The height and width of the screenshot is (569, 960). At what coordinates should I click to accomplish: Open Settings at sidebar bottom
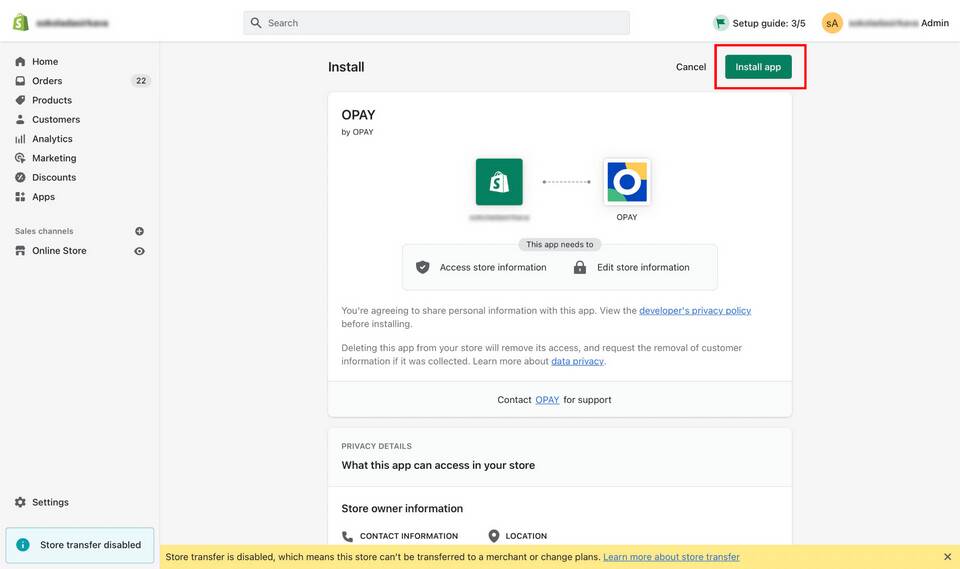coord(50,502)
